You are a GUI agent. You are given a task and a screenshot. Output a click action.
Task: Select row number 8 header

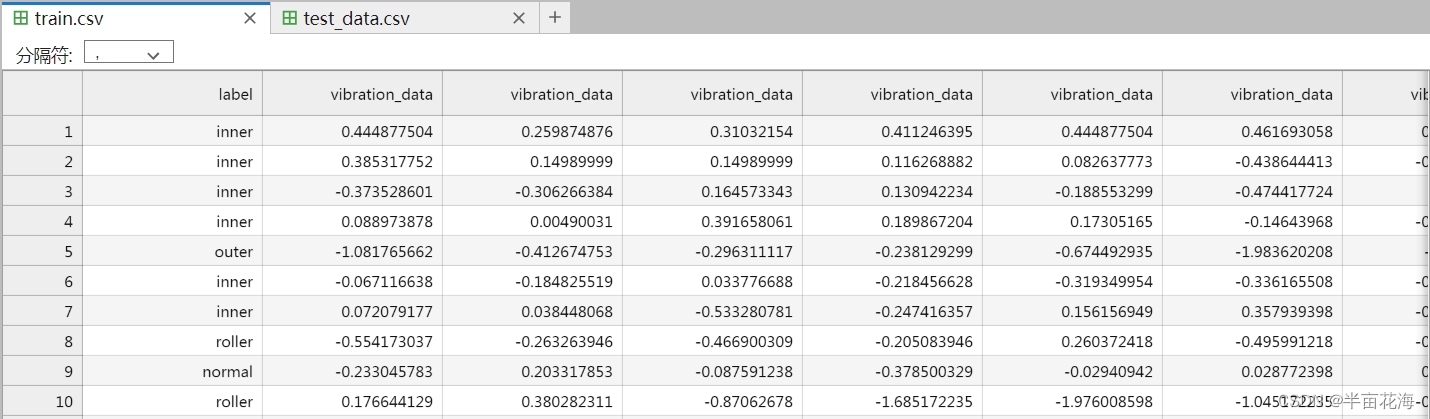coord(42,341)
